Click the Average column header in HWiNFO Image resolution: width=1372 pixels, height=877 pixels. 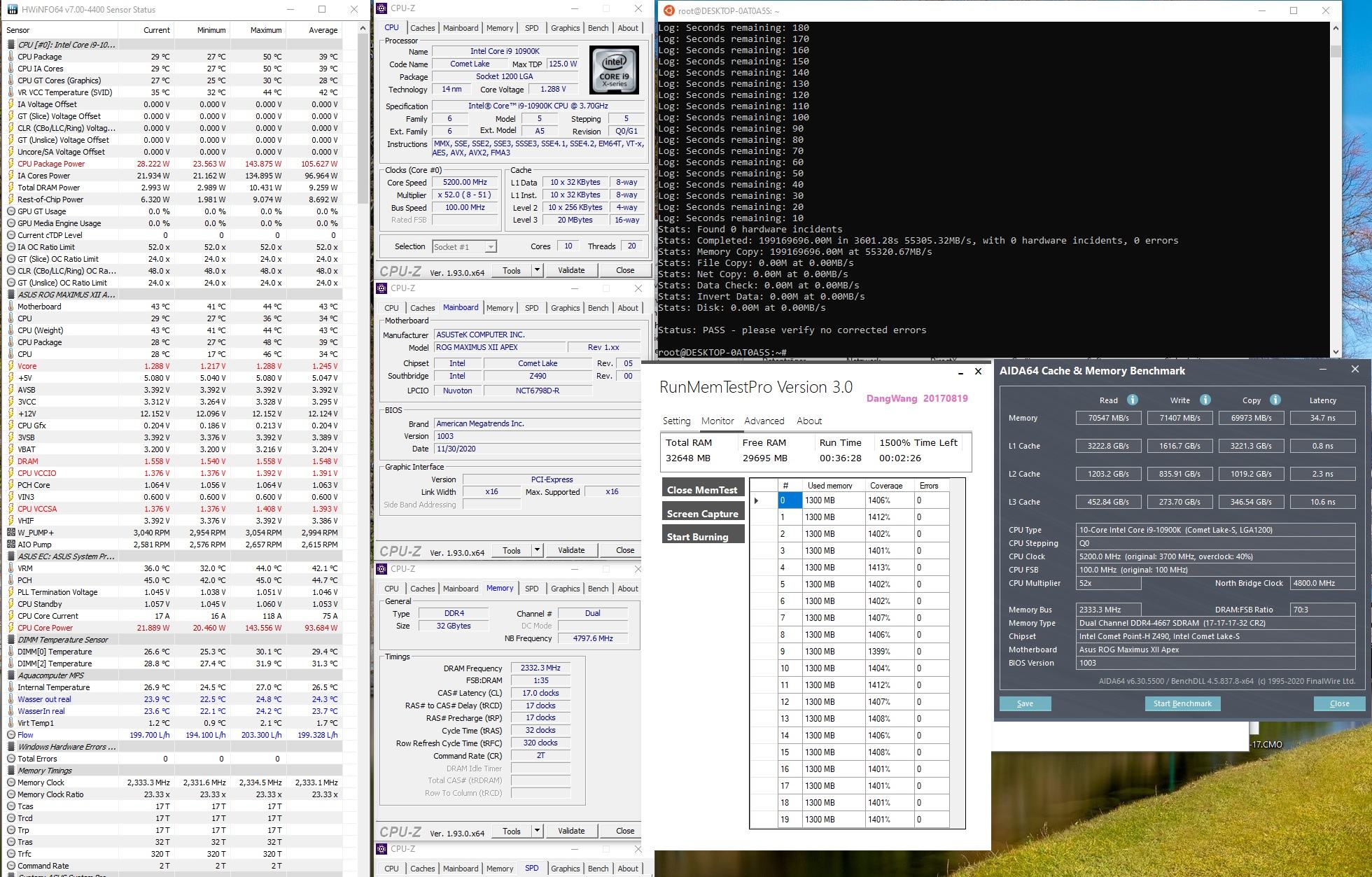coord(314,30)
